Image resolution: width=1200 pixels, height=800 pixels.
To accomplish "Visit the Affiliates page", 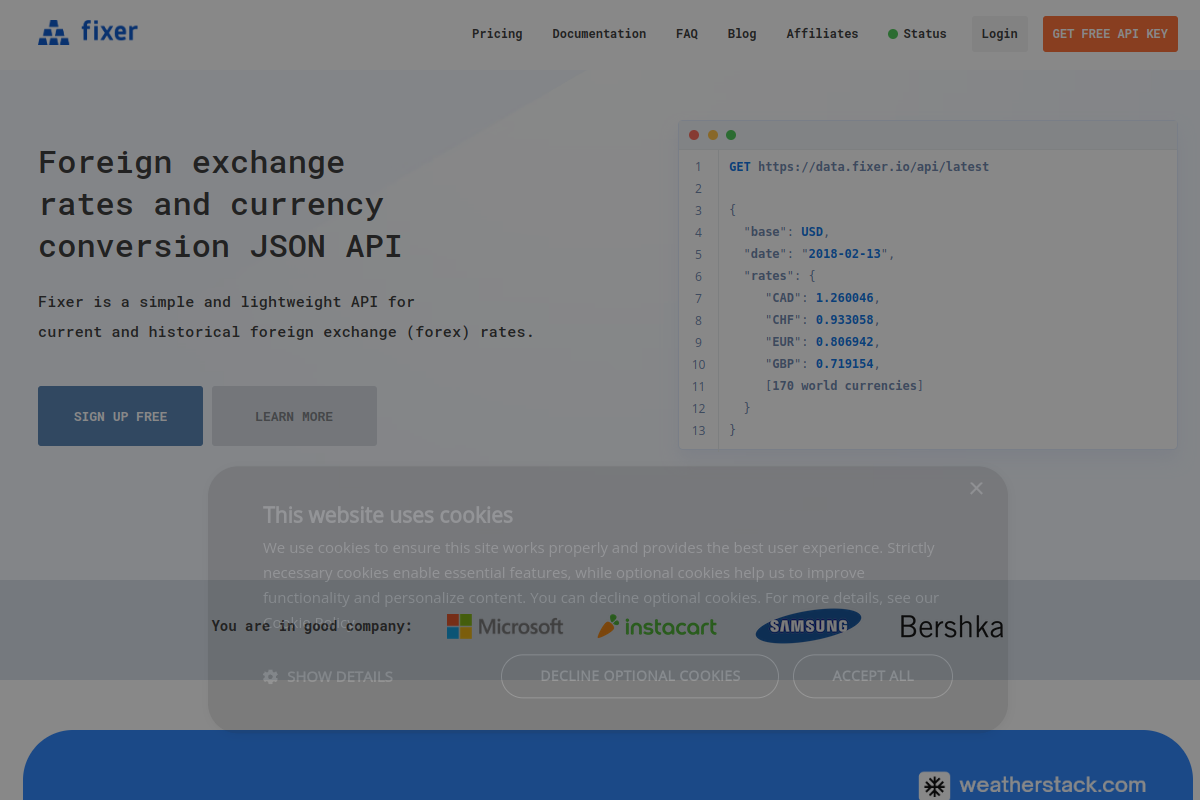I will (x=822, y=33).
